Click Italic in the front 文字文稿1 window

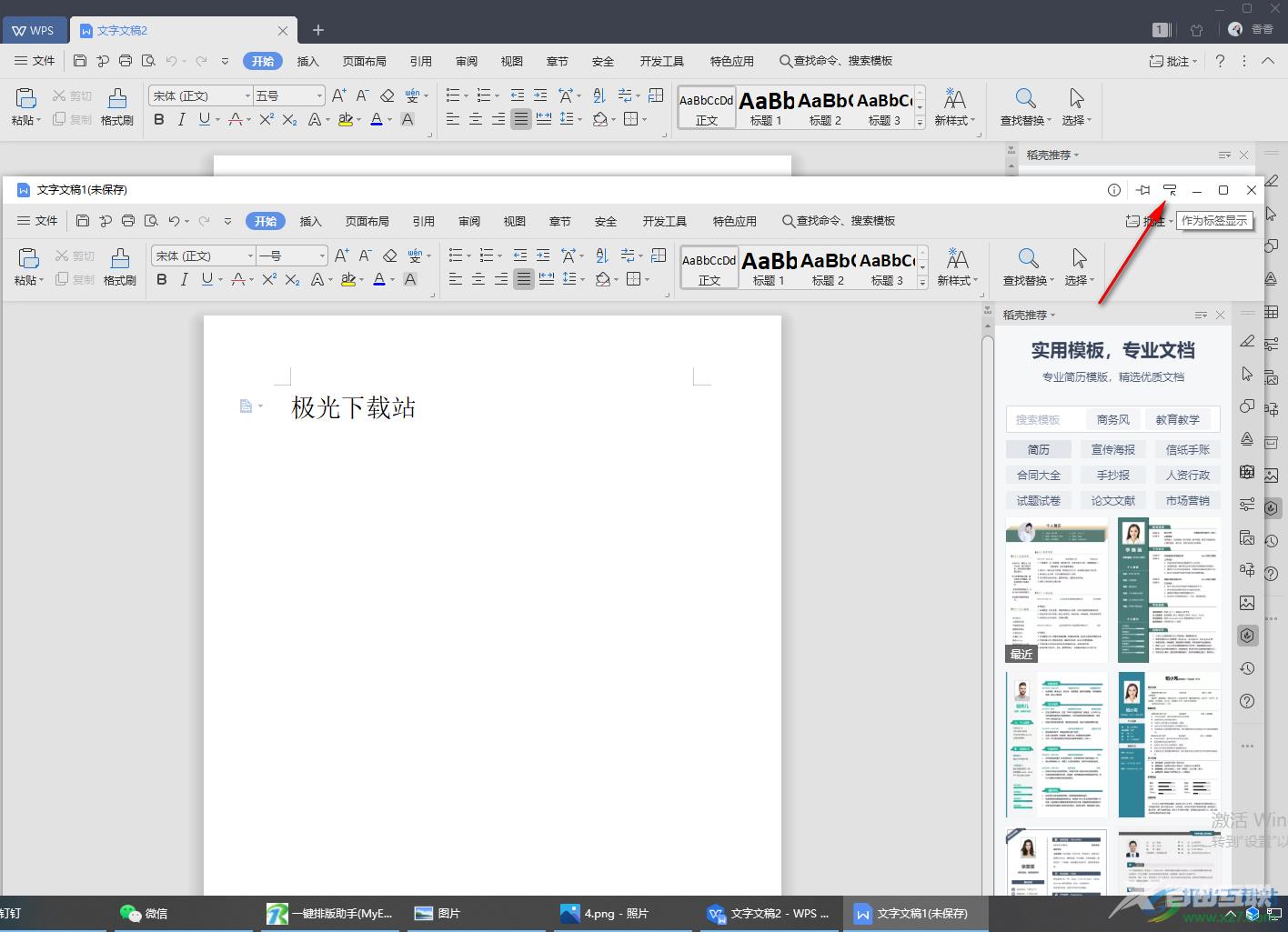pos(184,280)
